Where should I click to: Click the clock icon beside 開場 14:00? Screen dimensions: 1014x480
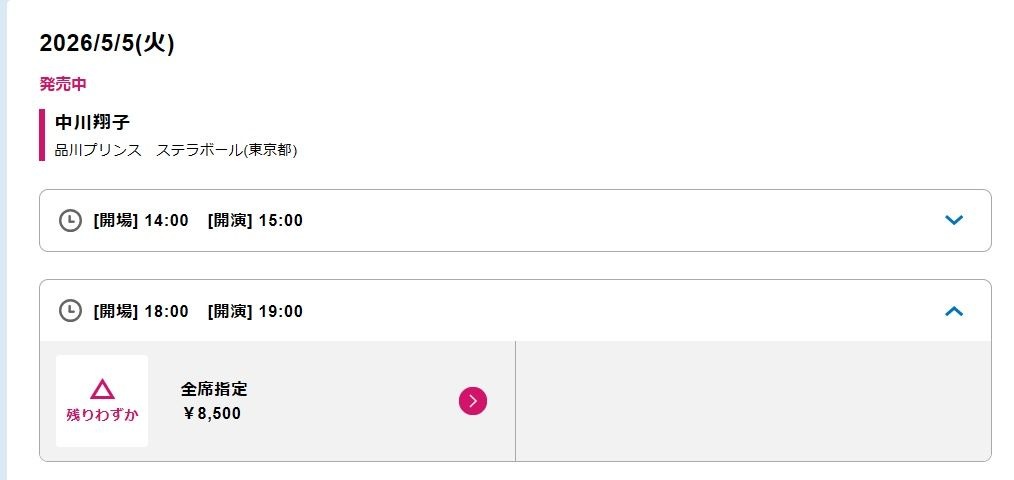70,220
